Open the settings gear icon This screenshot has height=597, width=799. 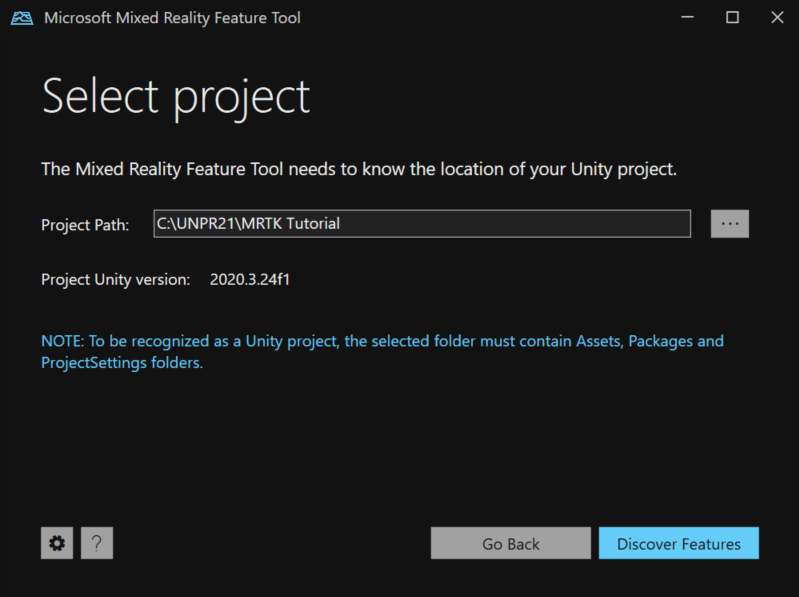[57, 543]
